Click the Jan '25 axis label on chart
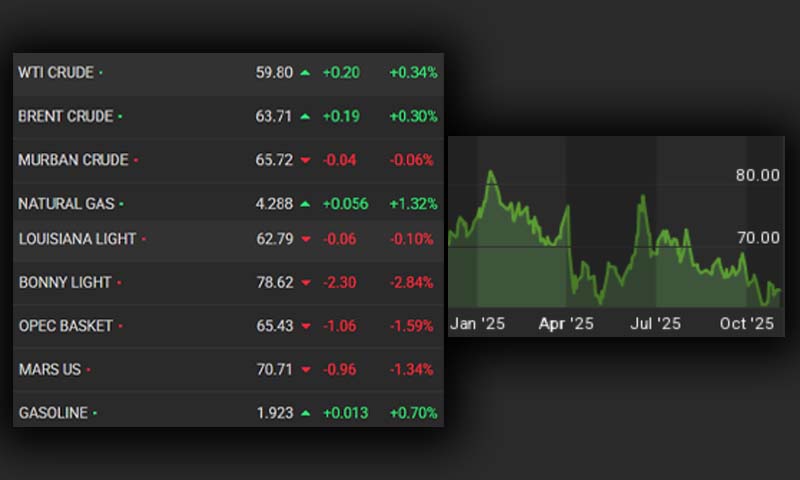800x480 pixels. (x=478, y=323)
